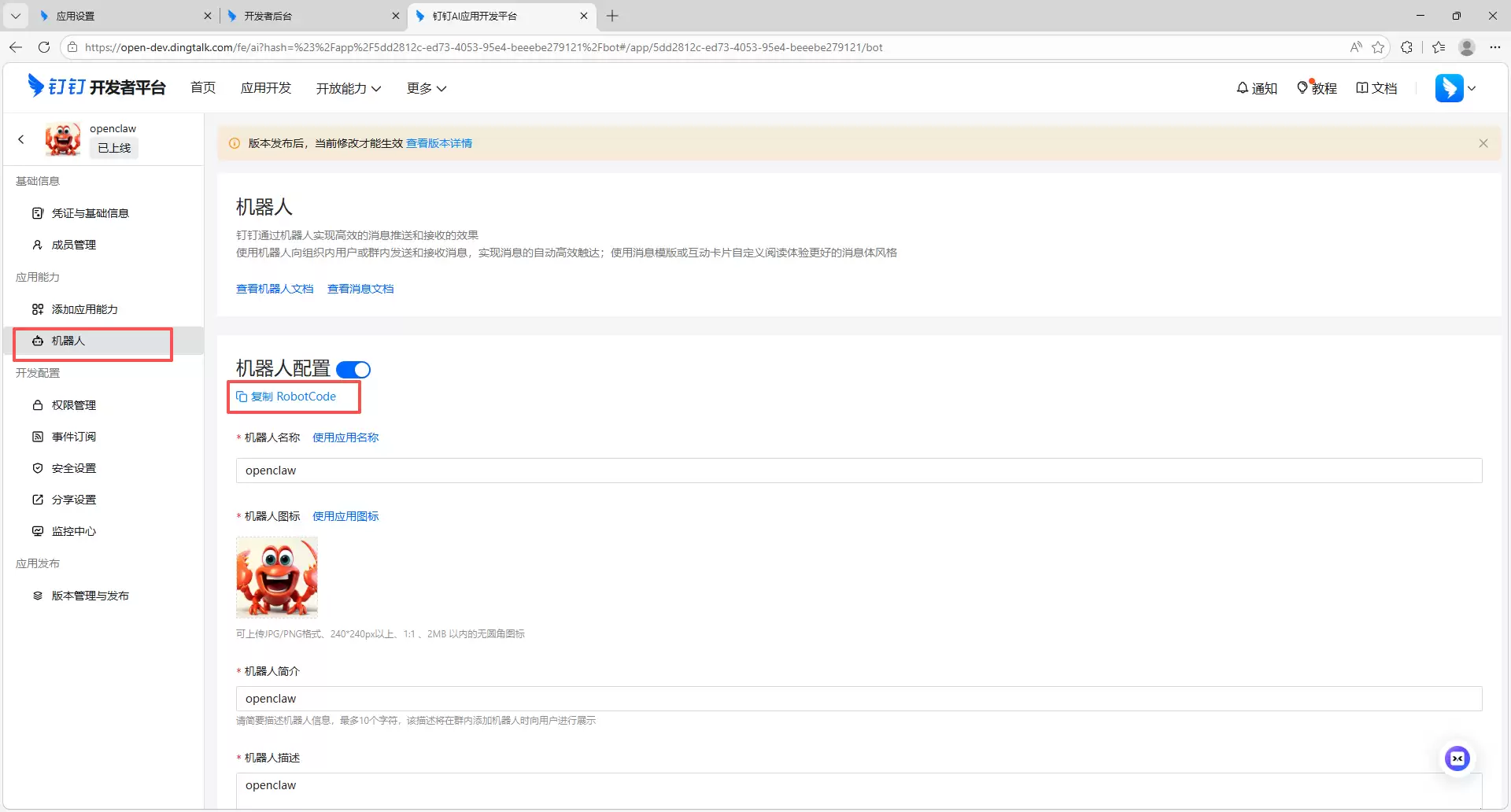Expand the 更多 dropdown menu
This screenshot has height=812, width=1511.
[x=427, y=88]
